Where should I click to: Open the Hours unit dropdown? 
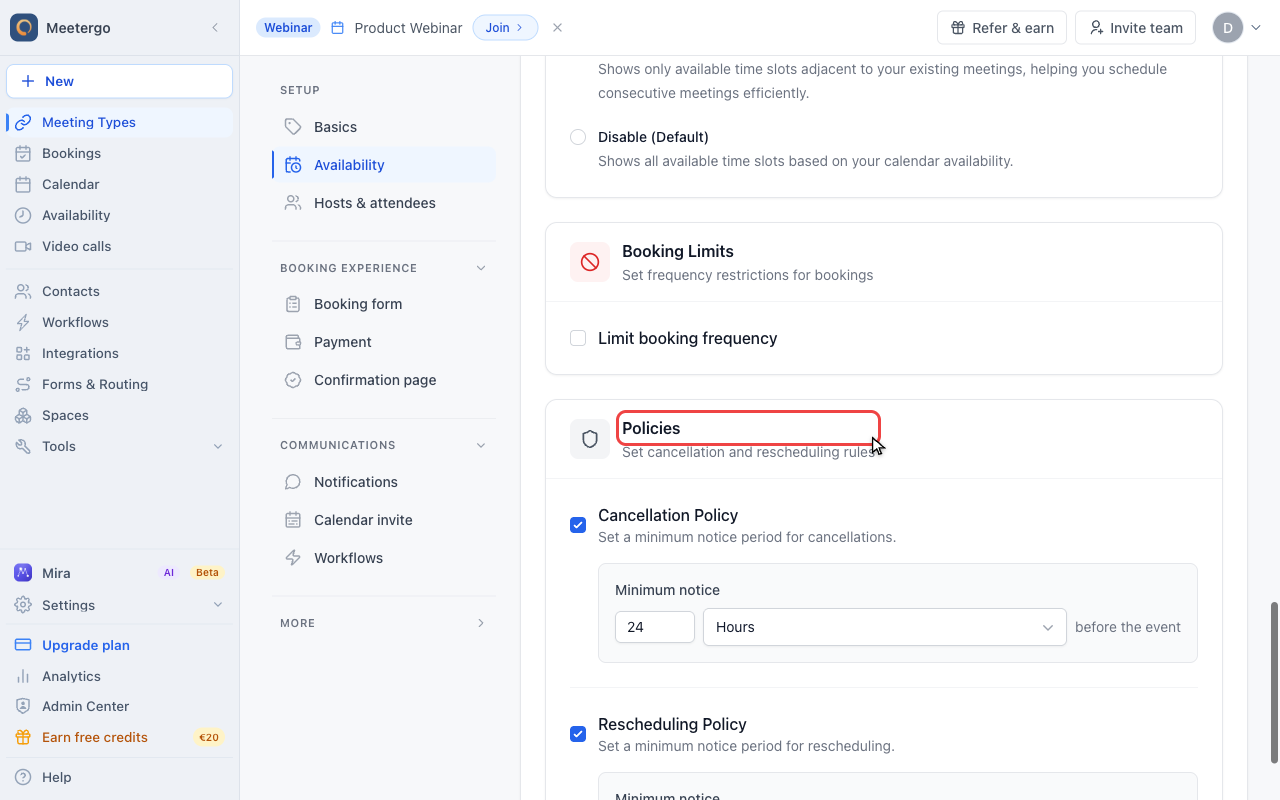(x=885, y=627)
